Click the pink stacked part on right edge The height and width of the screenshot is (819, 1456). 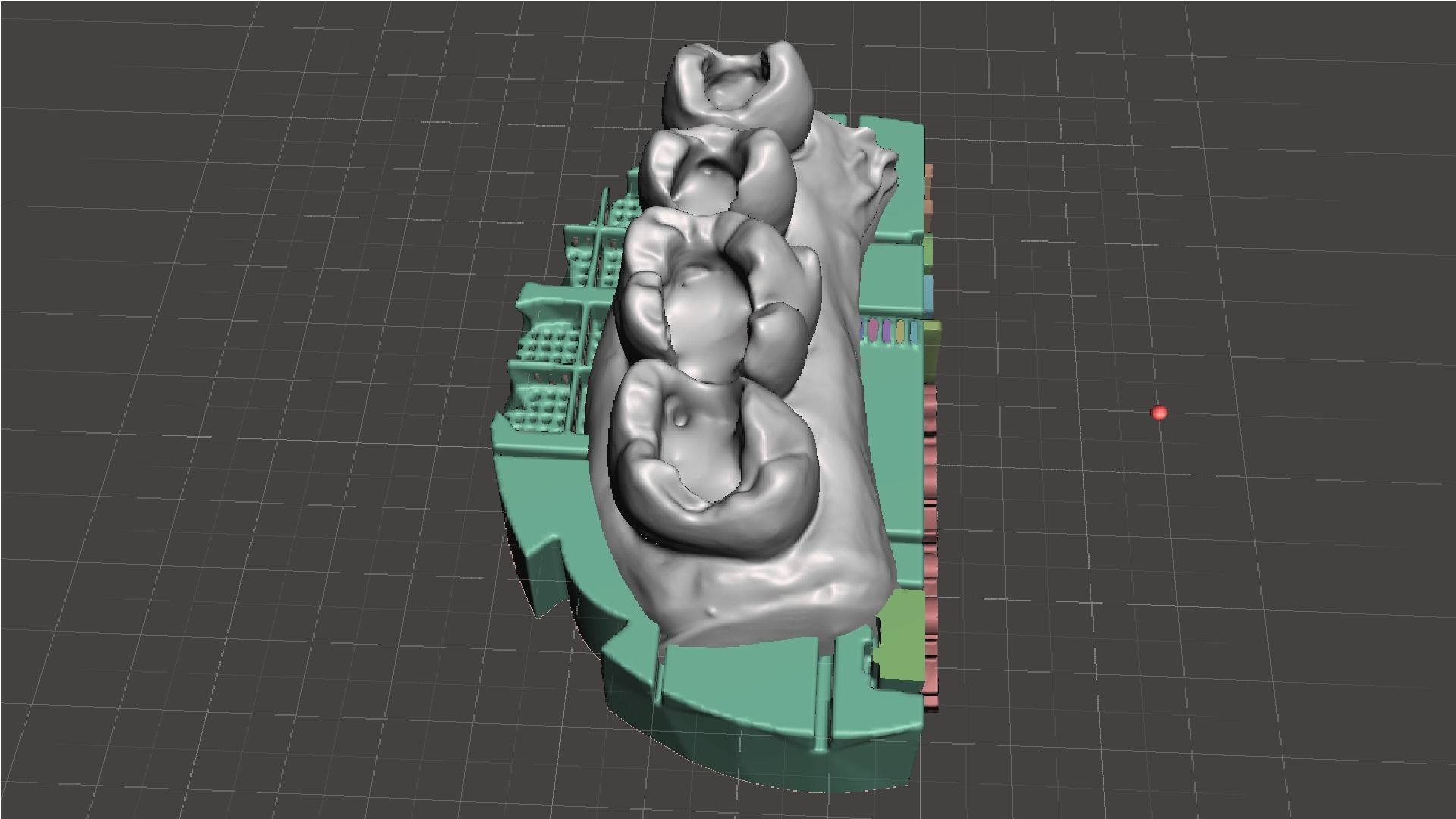[x=931, y=546]
